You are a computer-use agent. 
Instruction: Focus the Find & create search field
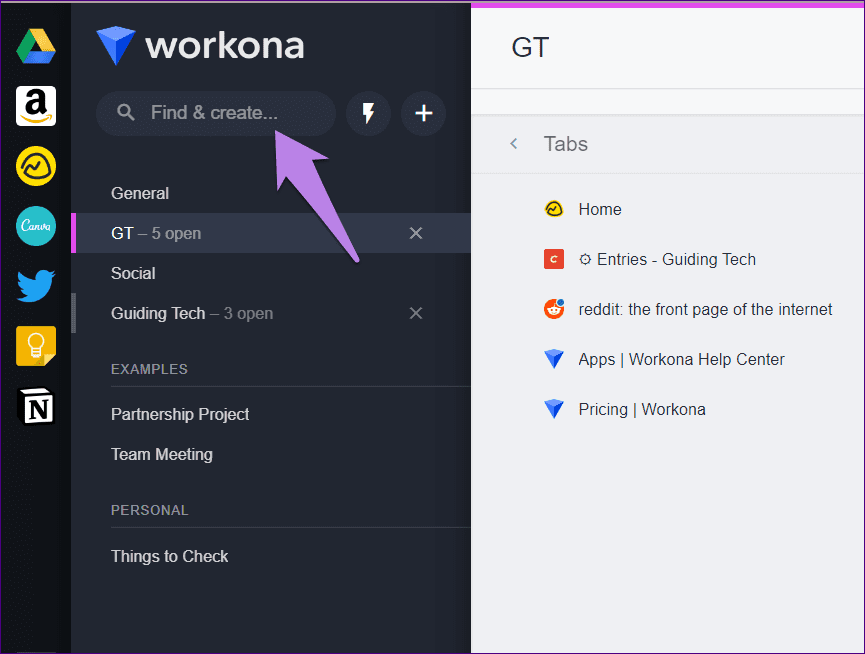(x=216, y=113)
